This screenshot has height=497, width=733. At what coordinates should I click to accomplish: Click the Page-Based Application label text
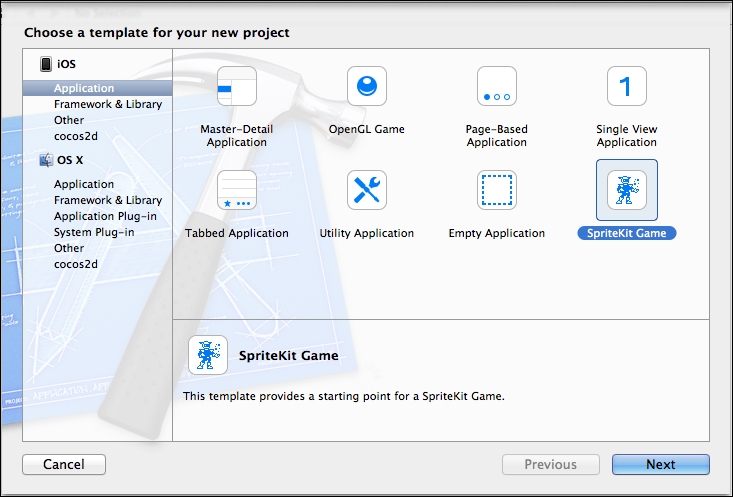496,136
